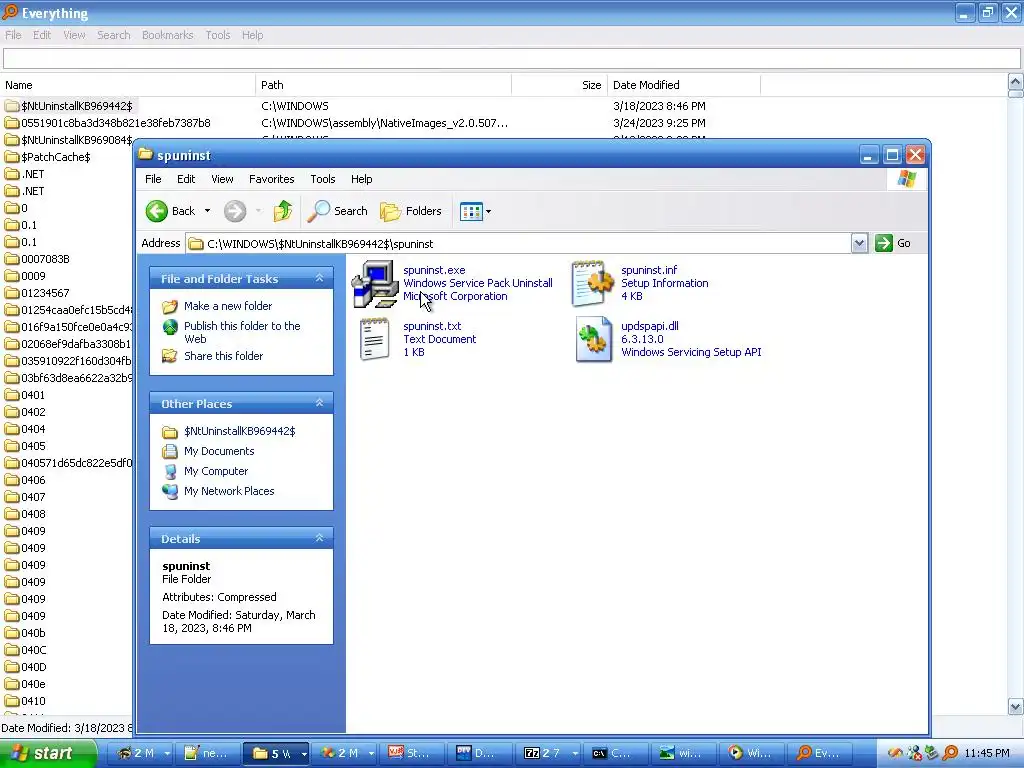This screenshot has width=1024, height=768.
Task: Open Search pane in spuninst window
Action: click(338, 211)
